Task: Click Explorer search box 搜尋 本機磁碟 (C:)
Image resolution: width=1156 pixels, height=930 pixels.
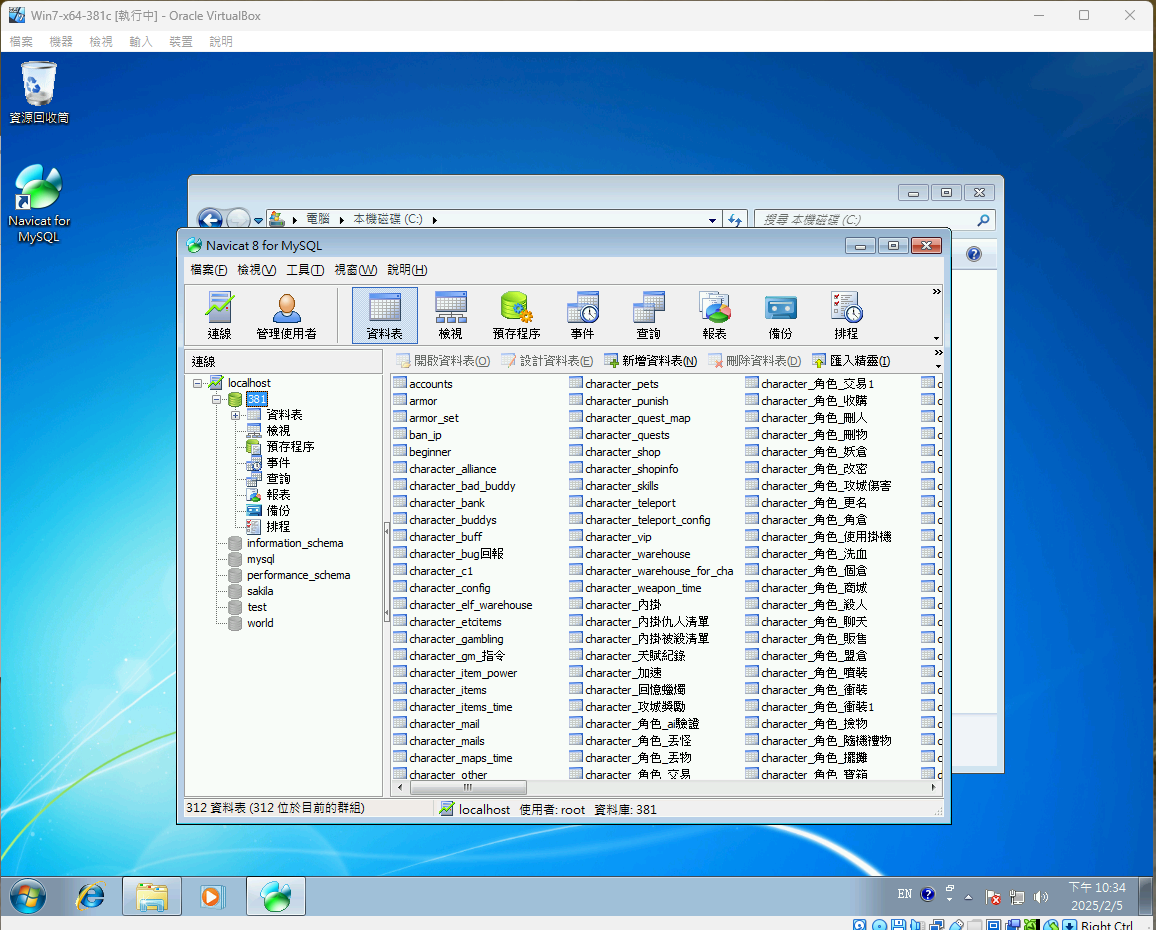Action: [x=875, y=220]
